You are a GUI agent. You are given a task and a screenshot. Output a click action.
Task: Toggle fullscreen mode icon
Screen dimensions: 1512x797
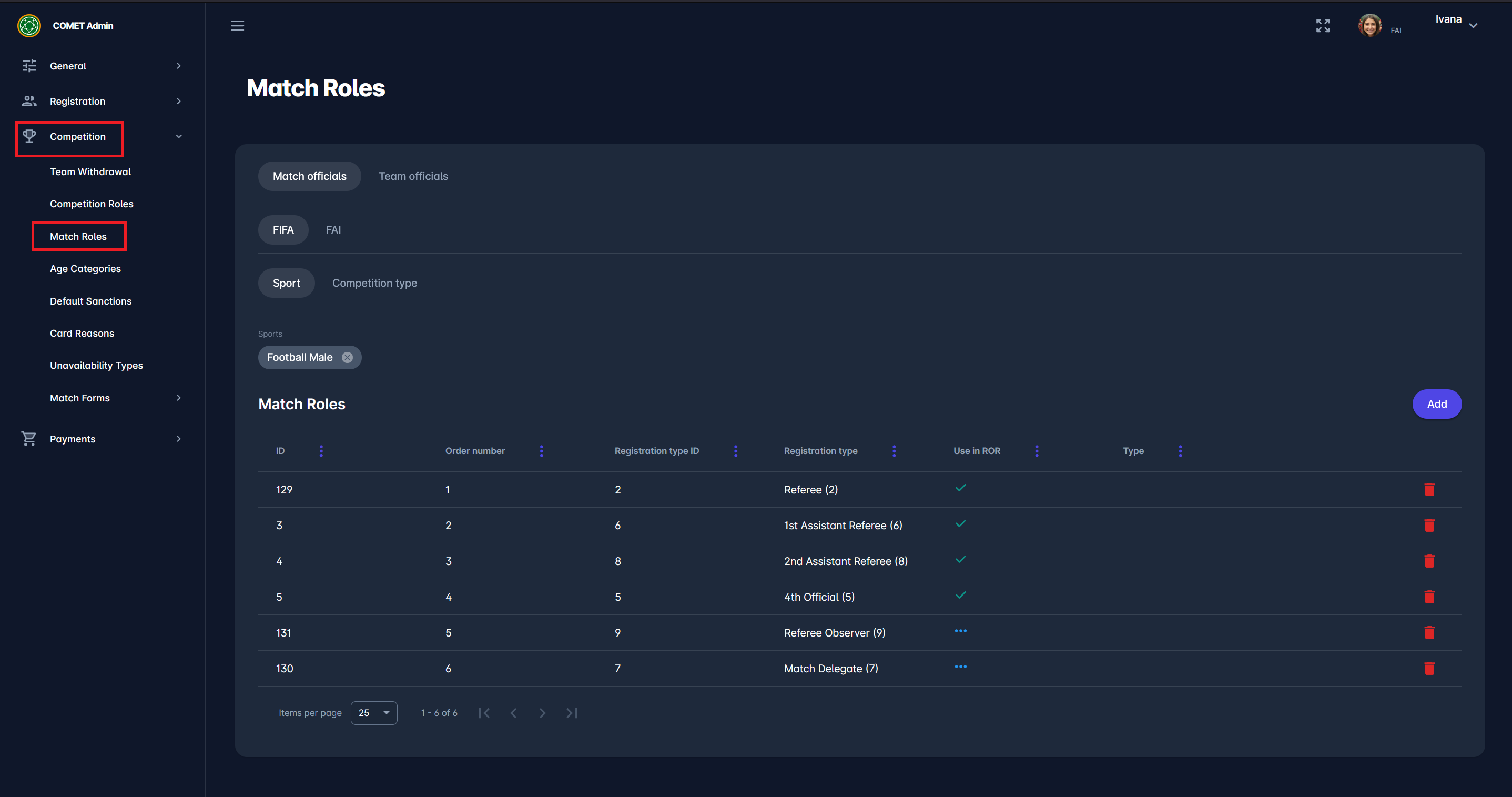coord(1323,26)
